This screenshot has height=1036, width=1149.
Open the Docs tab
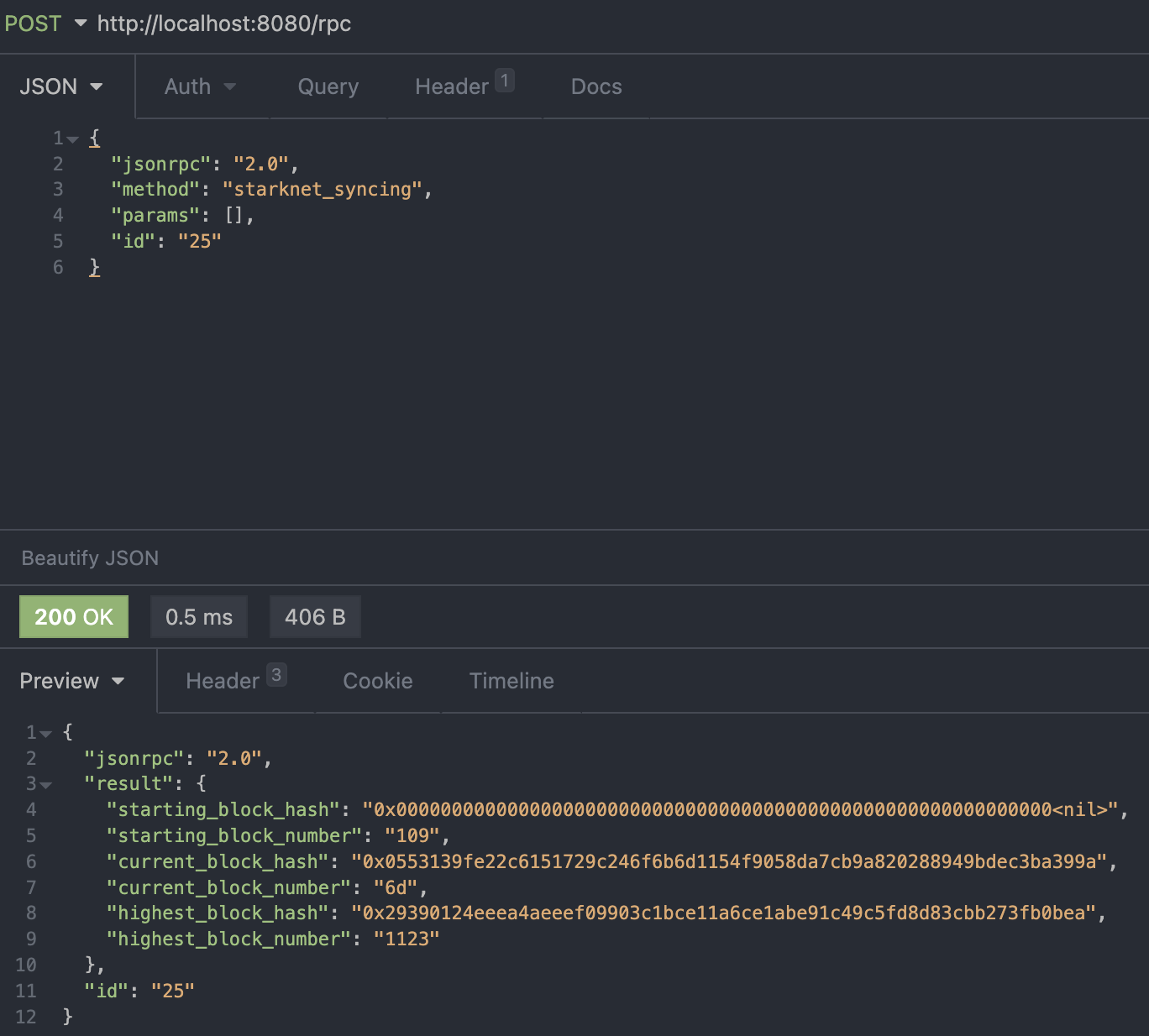pyautogui.click(x=596, y=86)
